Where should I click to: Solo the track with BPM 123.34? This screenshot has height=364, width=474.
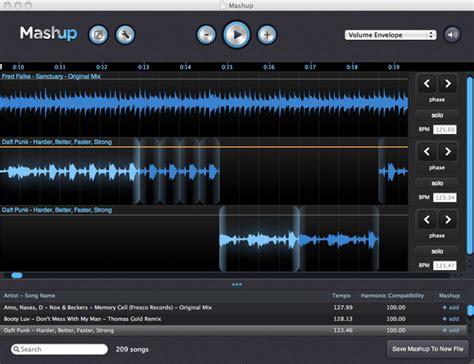(437, 183)
